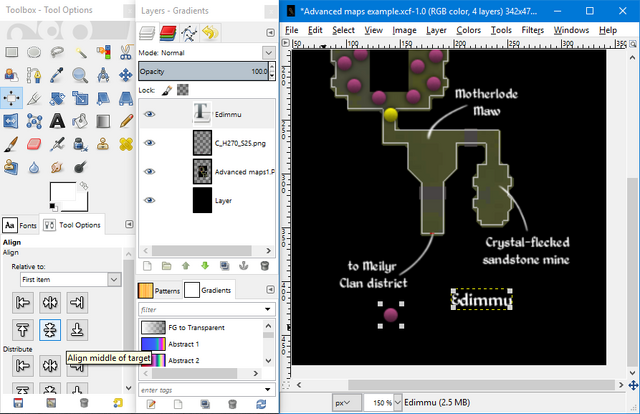Open the Layer menu
Viewport: 640px width, 414px height.
pos(436,30)
